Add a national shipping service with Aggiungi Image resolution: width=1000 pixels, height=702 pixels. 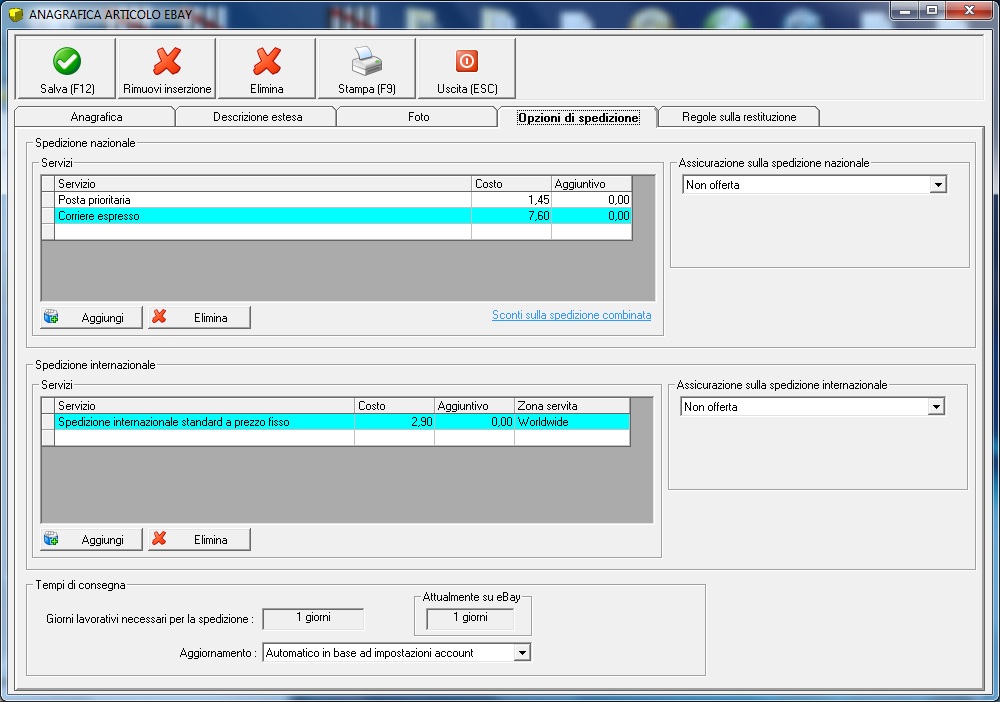(x=91, y=318)
